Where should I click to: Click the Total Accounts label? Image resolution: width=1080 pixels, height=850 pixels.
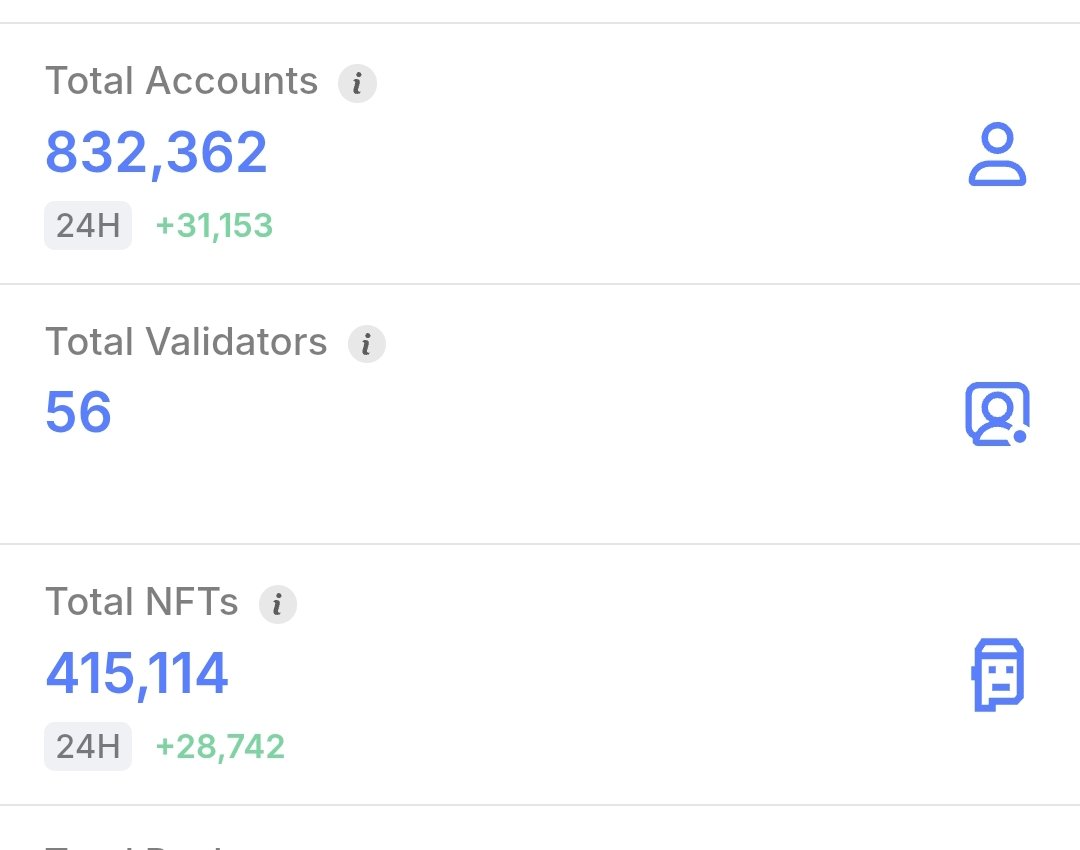click(182, 81)
